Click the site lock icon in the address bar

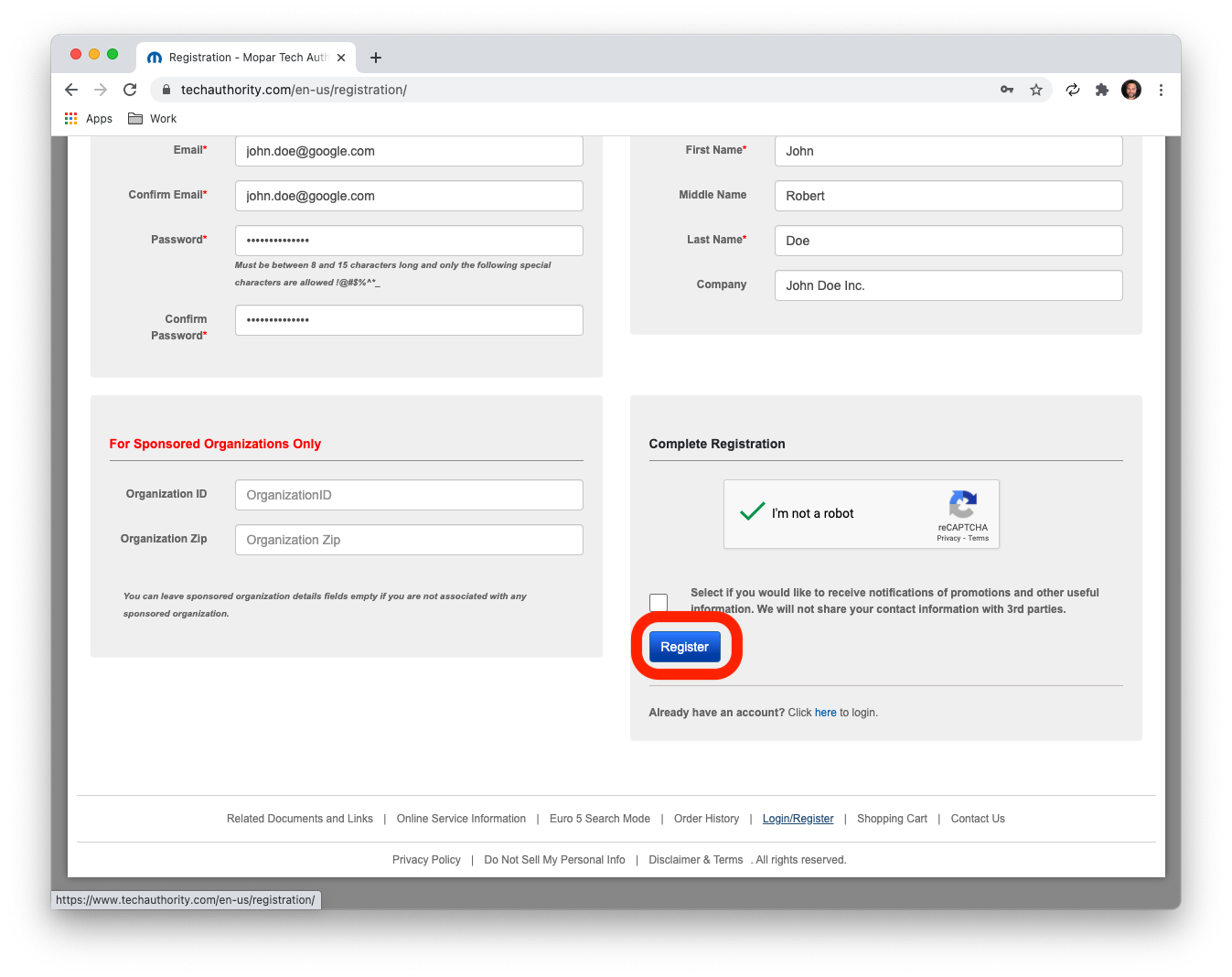(166, 90)
